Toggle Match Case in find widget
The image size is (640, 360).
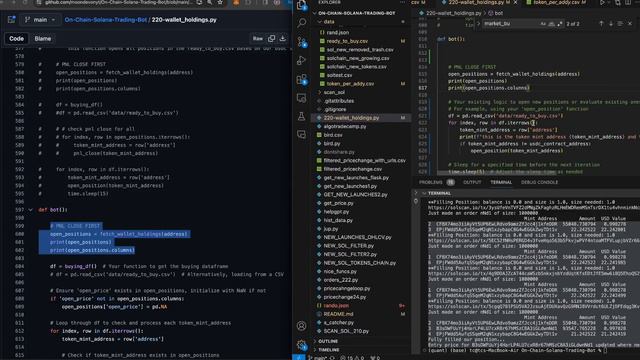pos(543,24)
